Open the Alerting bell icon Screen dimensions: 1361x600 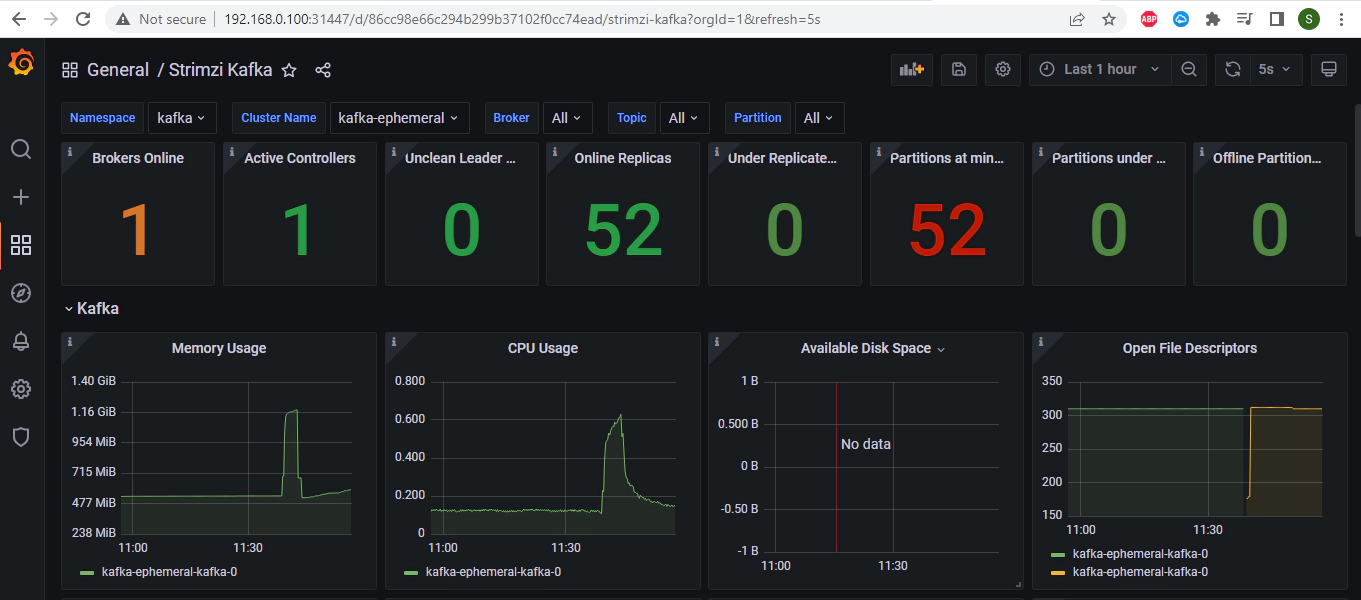pos(21,341)
